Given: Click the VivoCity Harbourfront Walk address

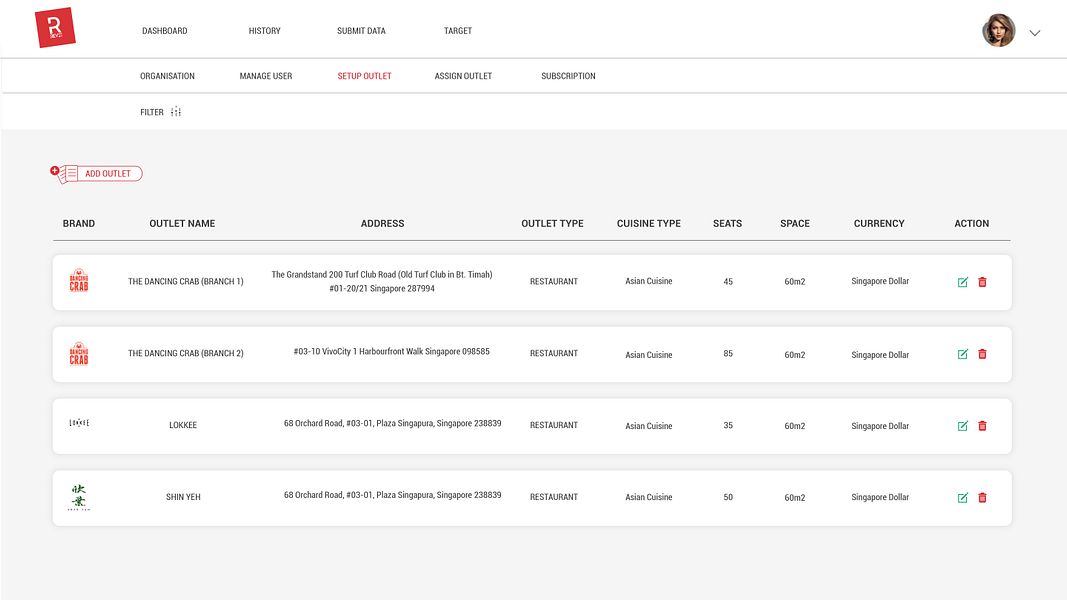Looking at the screenshot, I should pyautogui.click(x=391, y=352).
